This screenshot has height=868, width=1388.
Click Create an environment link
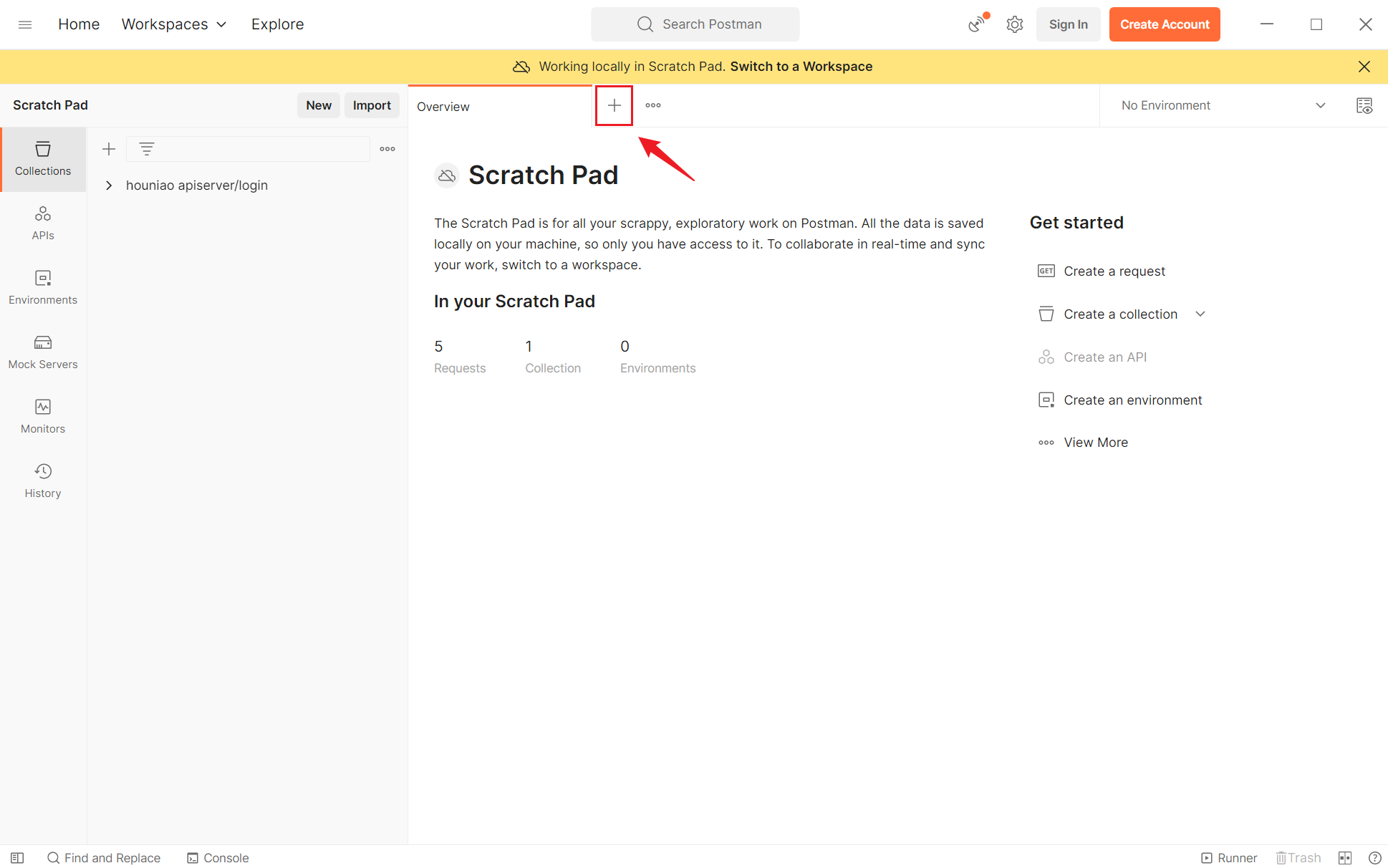pyautogui.click(x=1132, y=400)
